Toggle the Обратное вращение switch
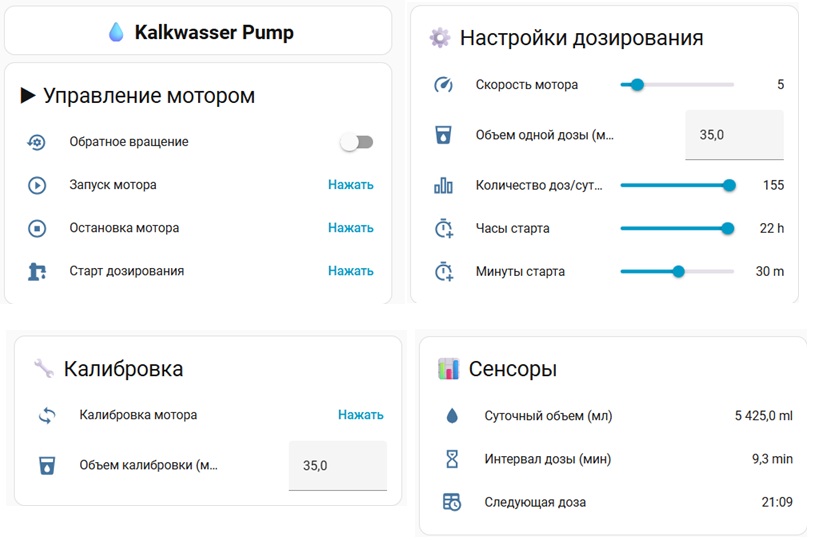The image size is (817, 543). 356,142
